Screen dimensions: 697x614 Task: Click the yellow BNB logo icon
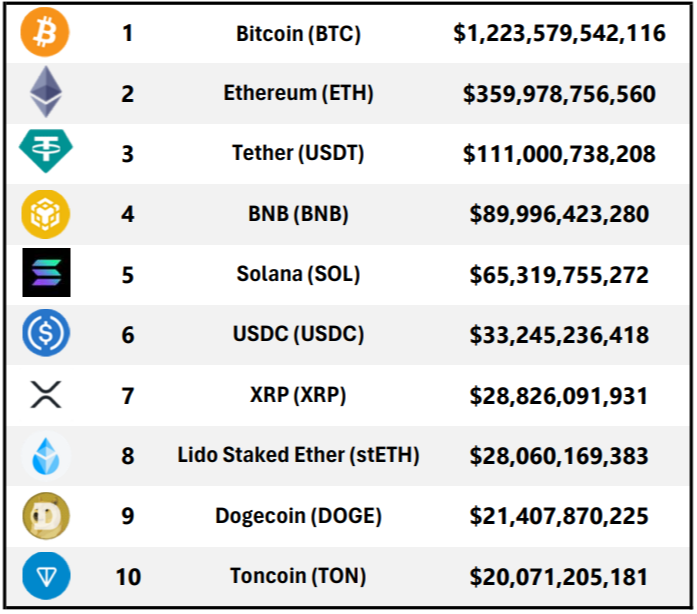click(x=46, y=214)
